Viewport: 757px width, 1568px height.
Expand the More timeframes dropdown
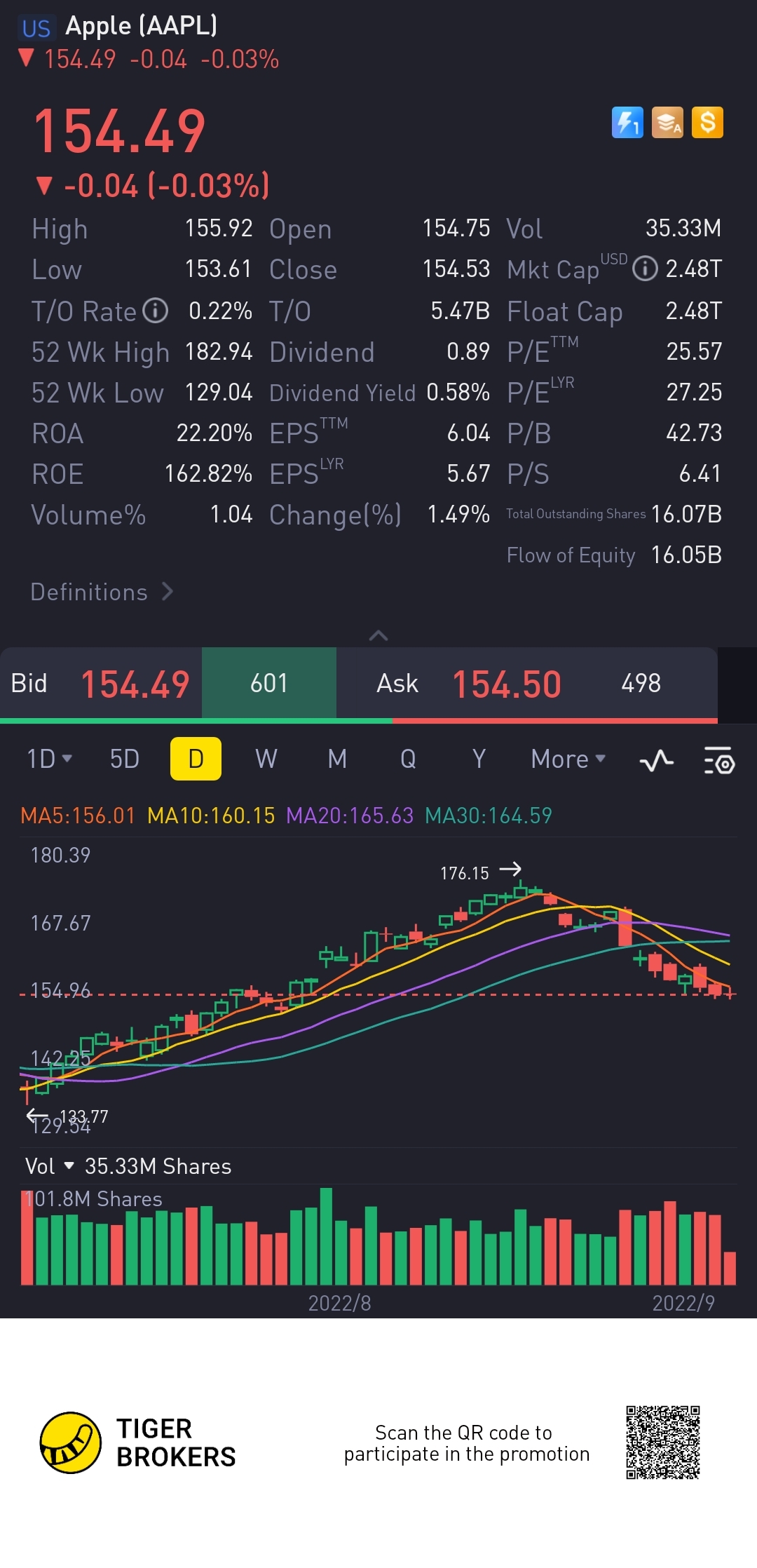568,759
